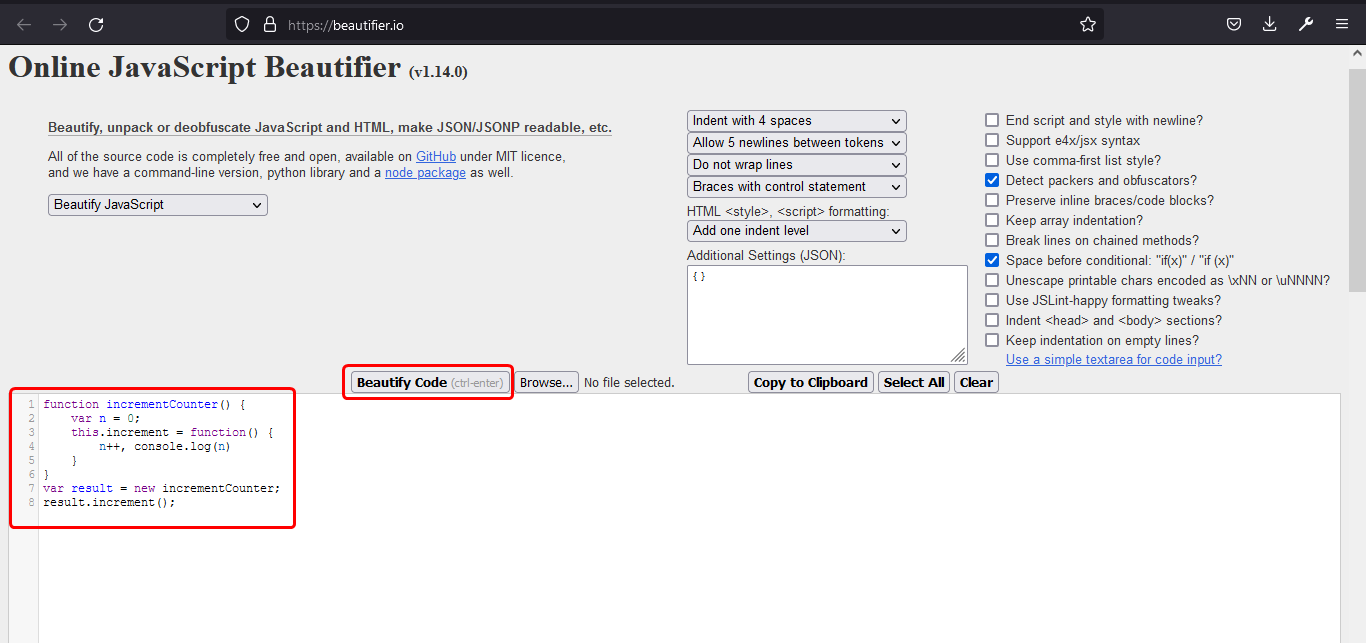Image resolution: width=1366 pixels, height=643 pixels.
Task: Click the resize grip of the settings textarea
Action: [x=958, y=356]
